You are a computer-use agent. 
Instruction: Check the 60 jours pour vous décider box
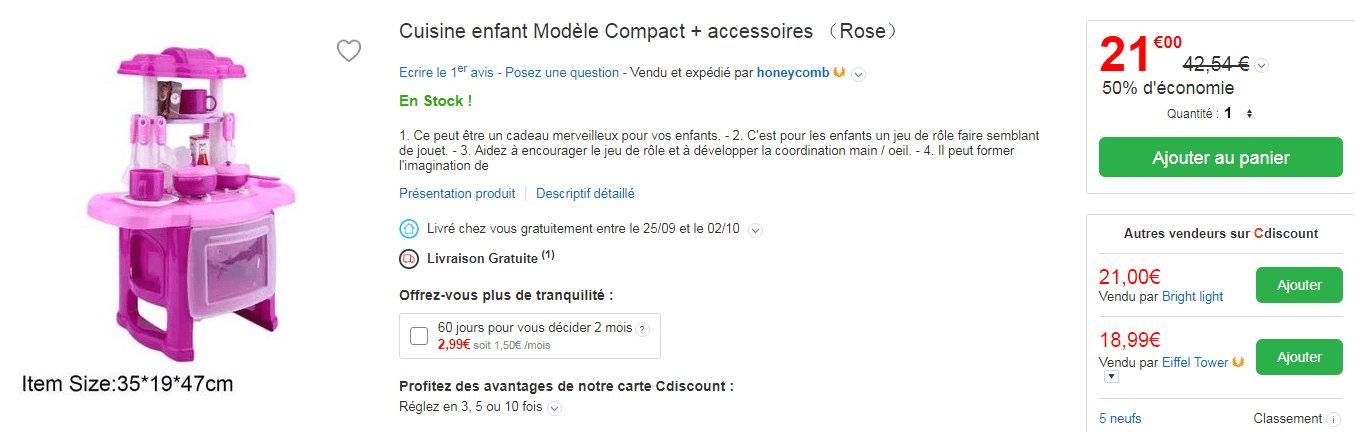pos(419,336)
